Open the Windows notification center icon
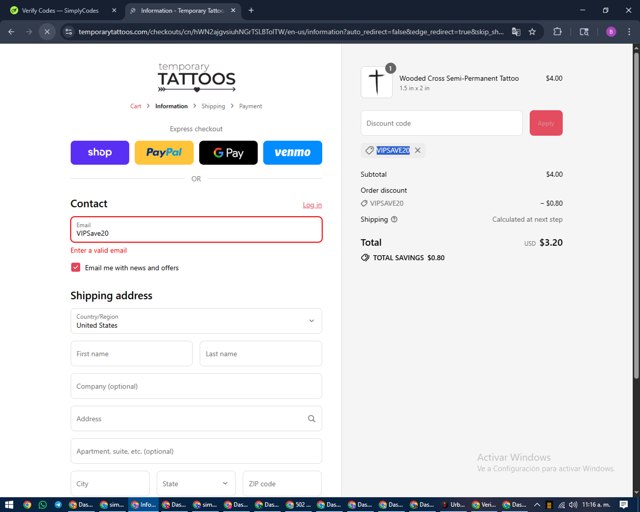 point(624,505)
